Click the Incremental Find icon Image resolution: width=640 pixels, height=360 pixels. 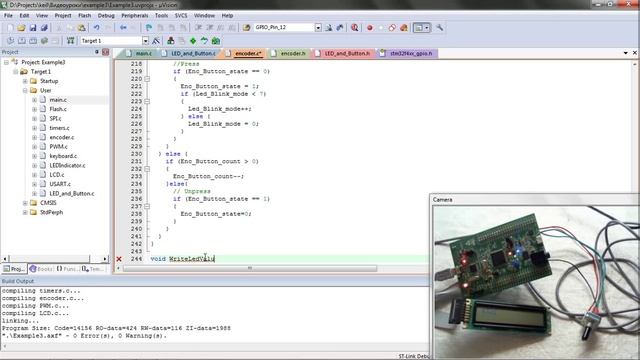(340, 28)
